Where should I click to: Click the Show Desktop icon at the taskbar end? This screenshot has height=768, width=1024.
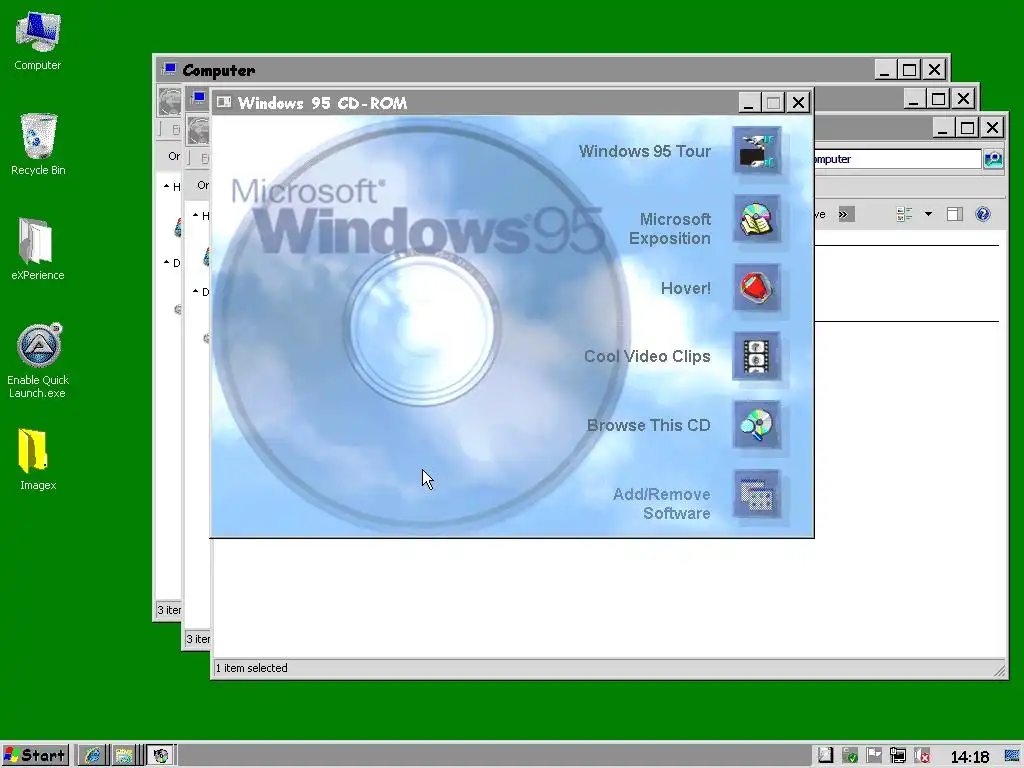coord(1012,756)
